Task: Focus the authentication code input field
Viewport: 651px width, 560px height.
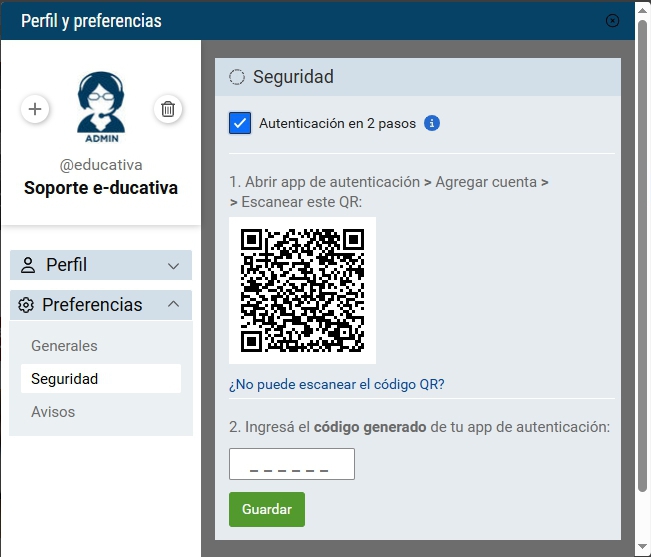Action: click(291, 464)
